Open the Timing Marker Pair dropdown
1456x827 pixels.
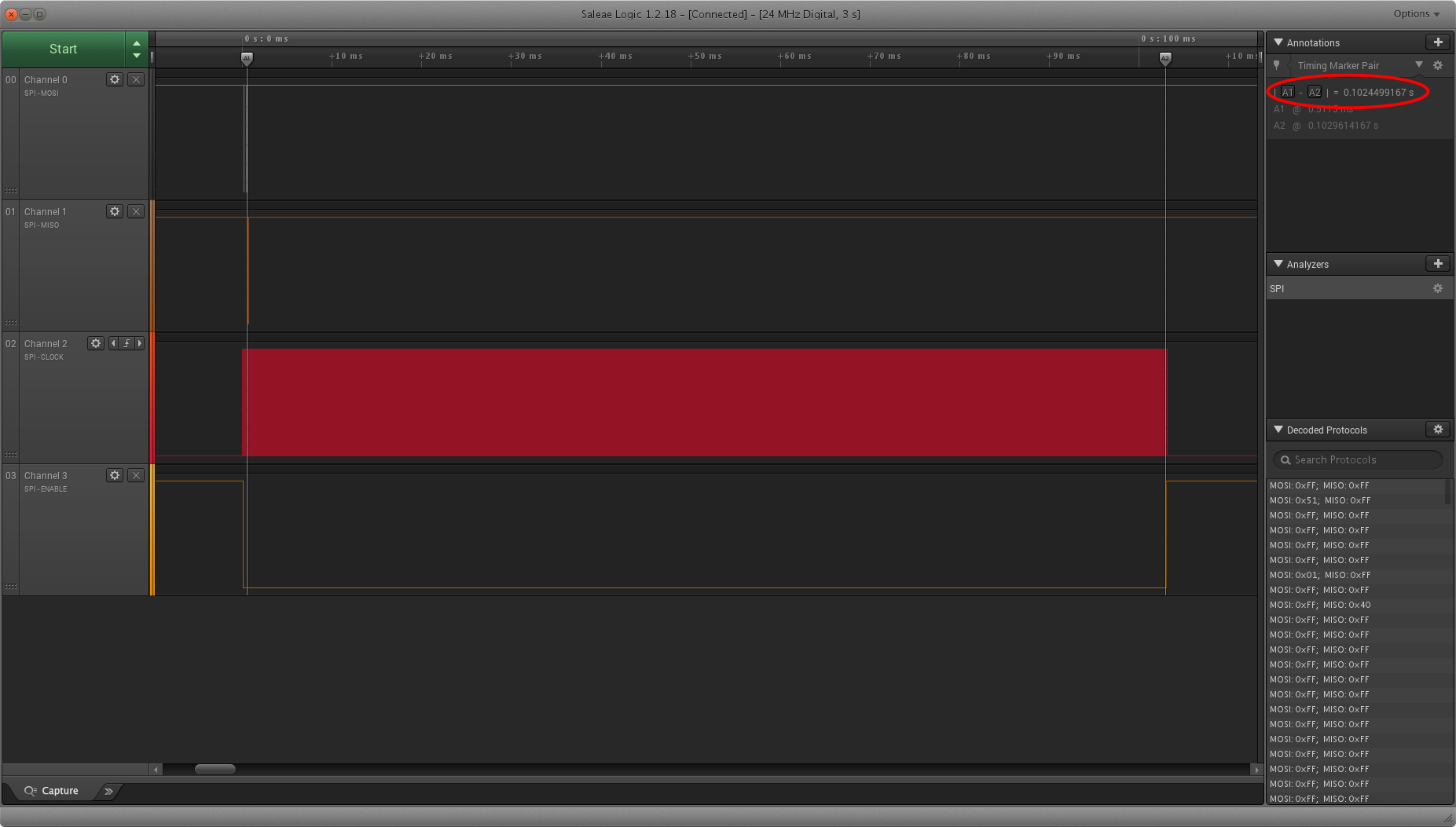click(1419, 65)
